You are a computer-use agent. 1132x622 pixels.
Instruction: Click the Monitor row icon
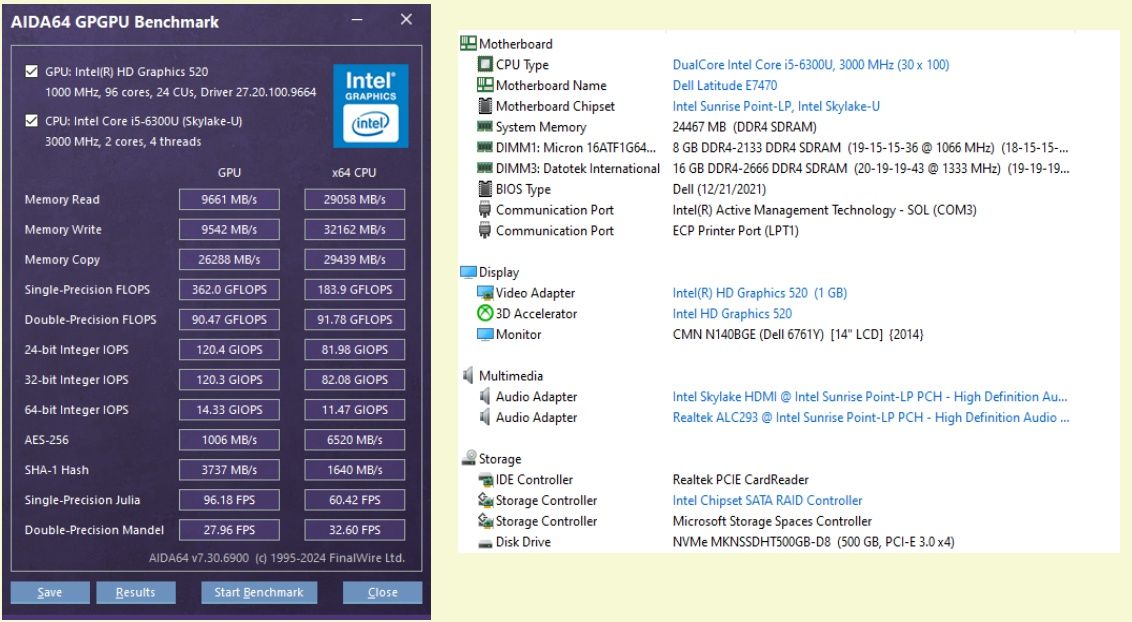click(x=485, y=334)
